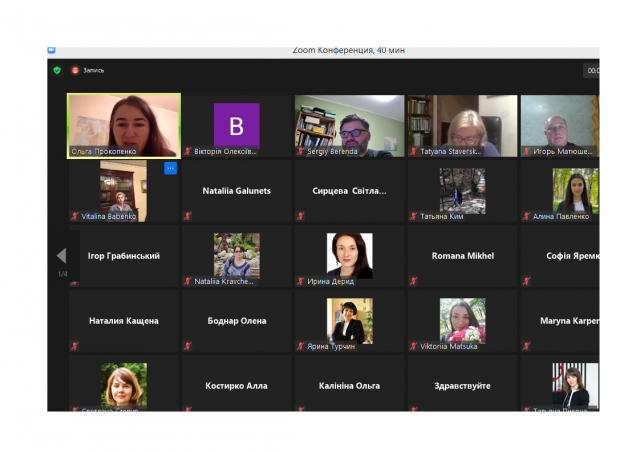Click the 1/4 page indicator
640x452 pixels.
(62, 274)
